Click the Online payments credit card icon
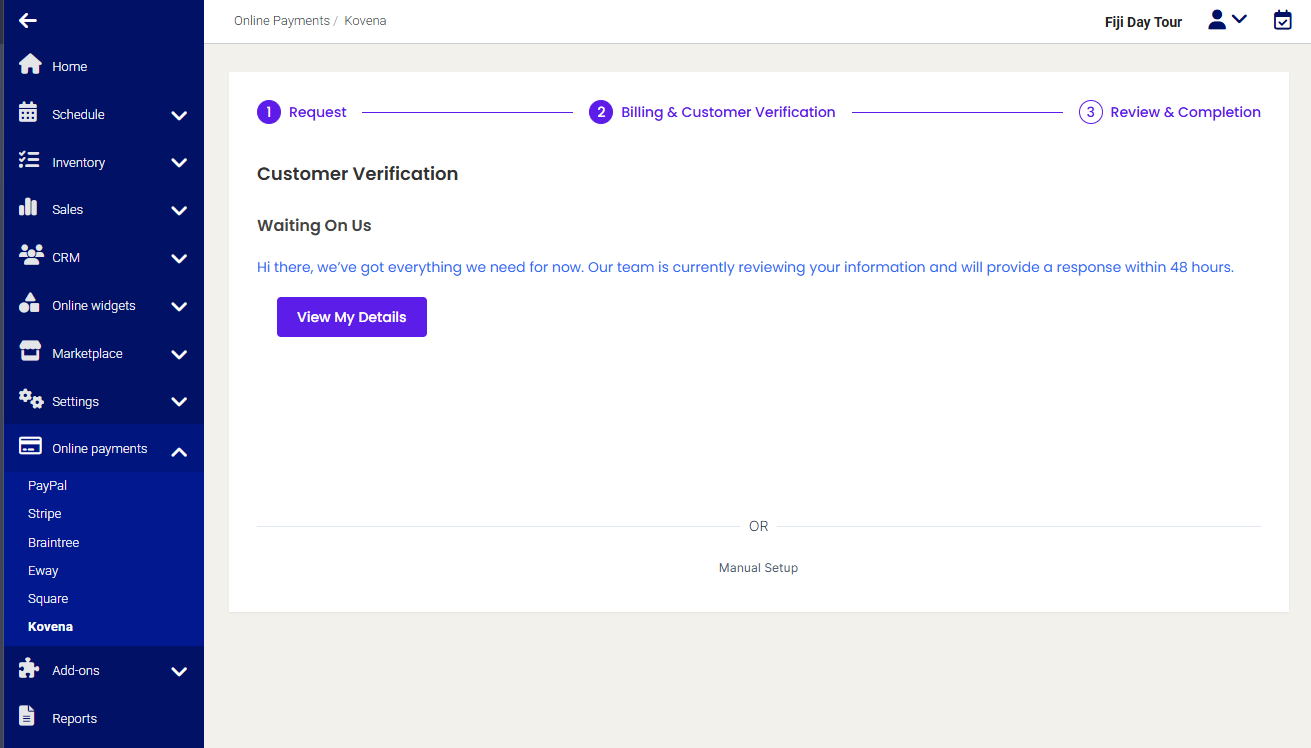This screenshot has height=748, width=1311. [30, 446]
